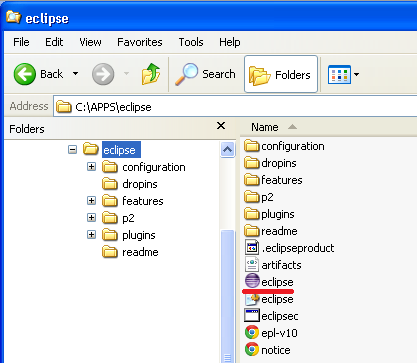Go up one folder level icon
Screen dimensions: 417x363
(x=151, y=74)
